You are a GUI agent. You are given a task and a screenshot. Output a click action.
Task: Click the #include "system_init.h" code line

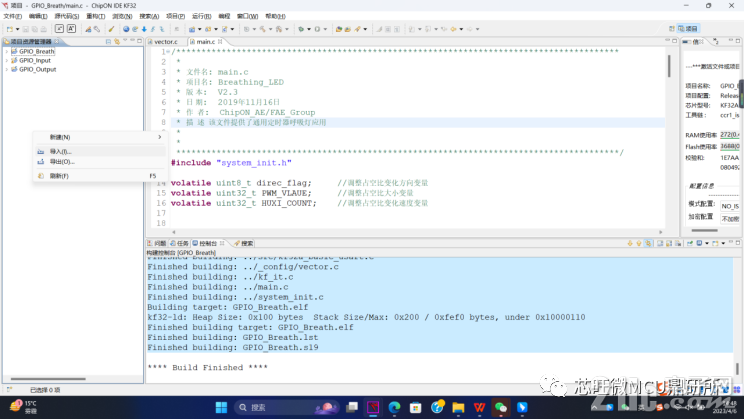tap(231, 163)
